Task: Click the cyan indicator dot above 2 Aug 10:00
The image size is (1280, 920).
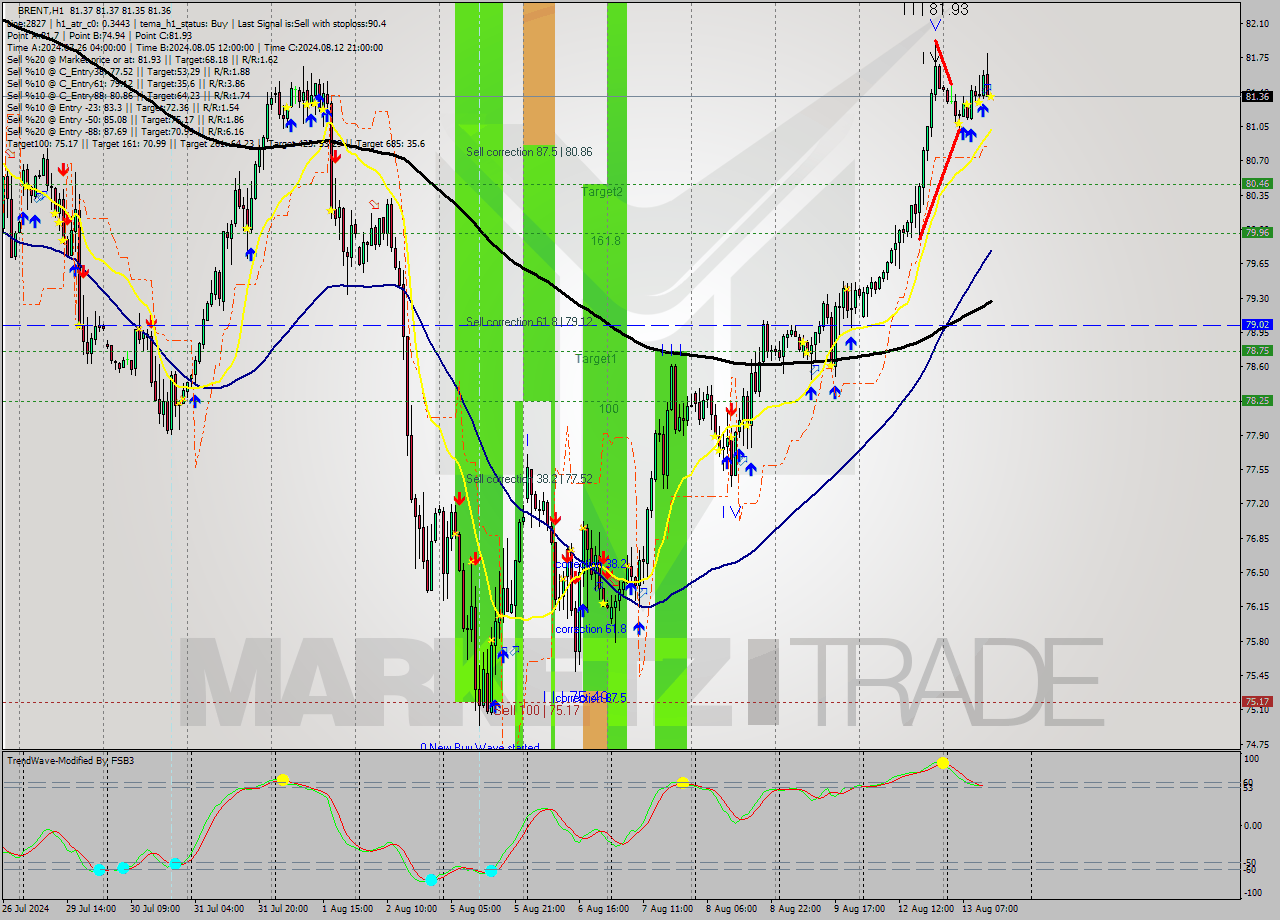Action: (x=431, y=880)
